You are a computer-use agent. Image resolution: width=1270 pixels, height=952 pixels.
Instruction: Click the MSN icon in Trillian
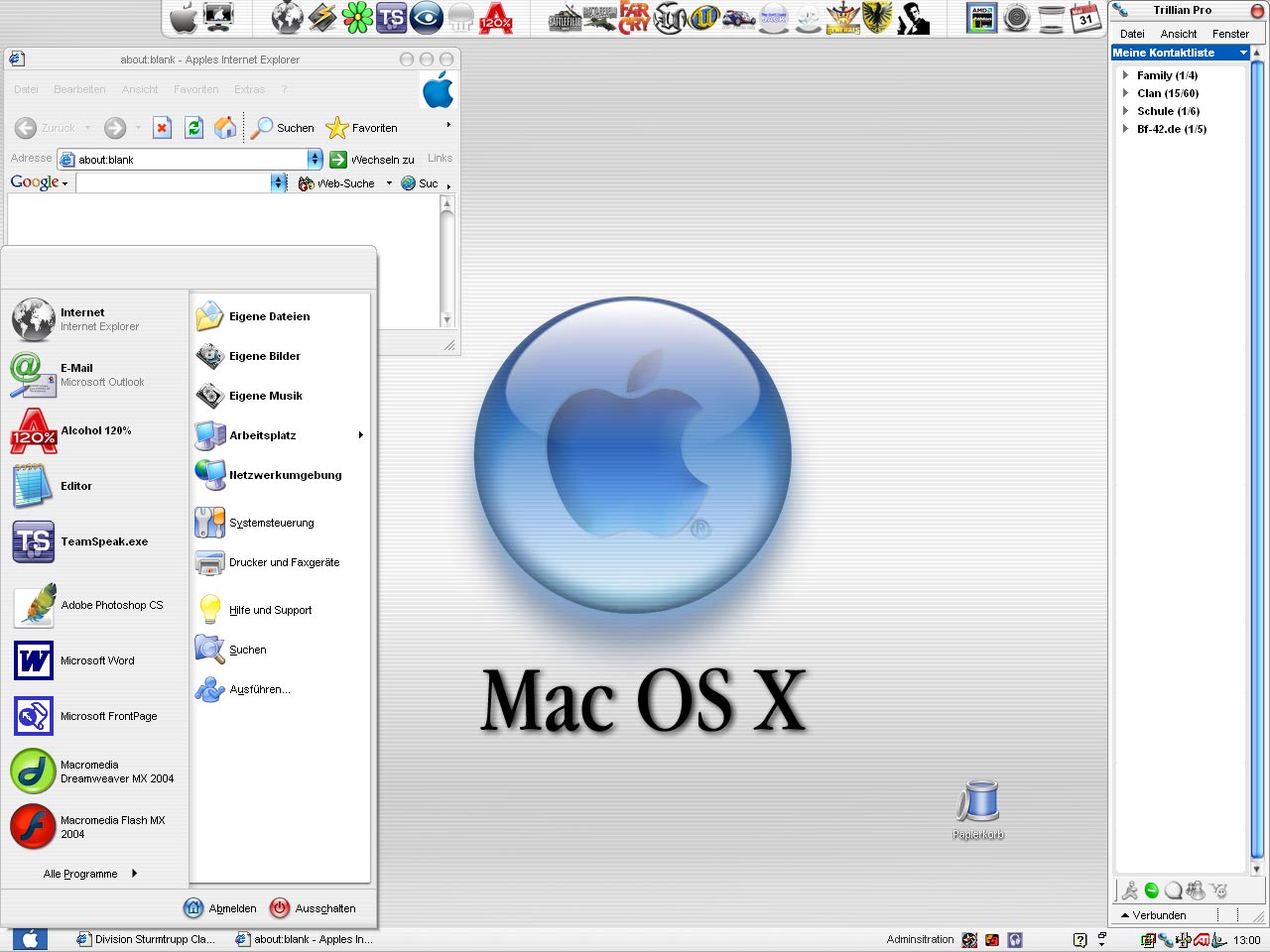pos(1196,891)
